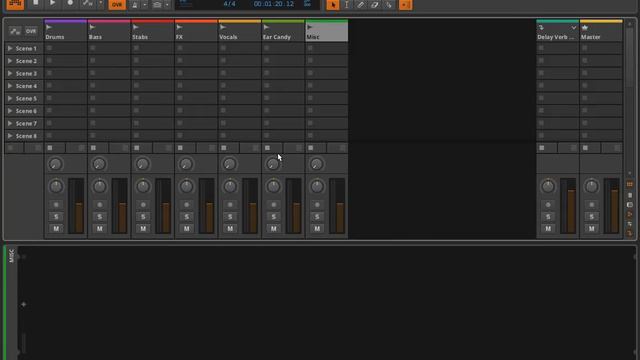Select the eraser tool

tap(374, 4)
